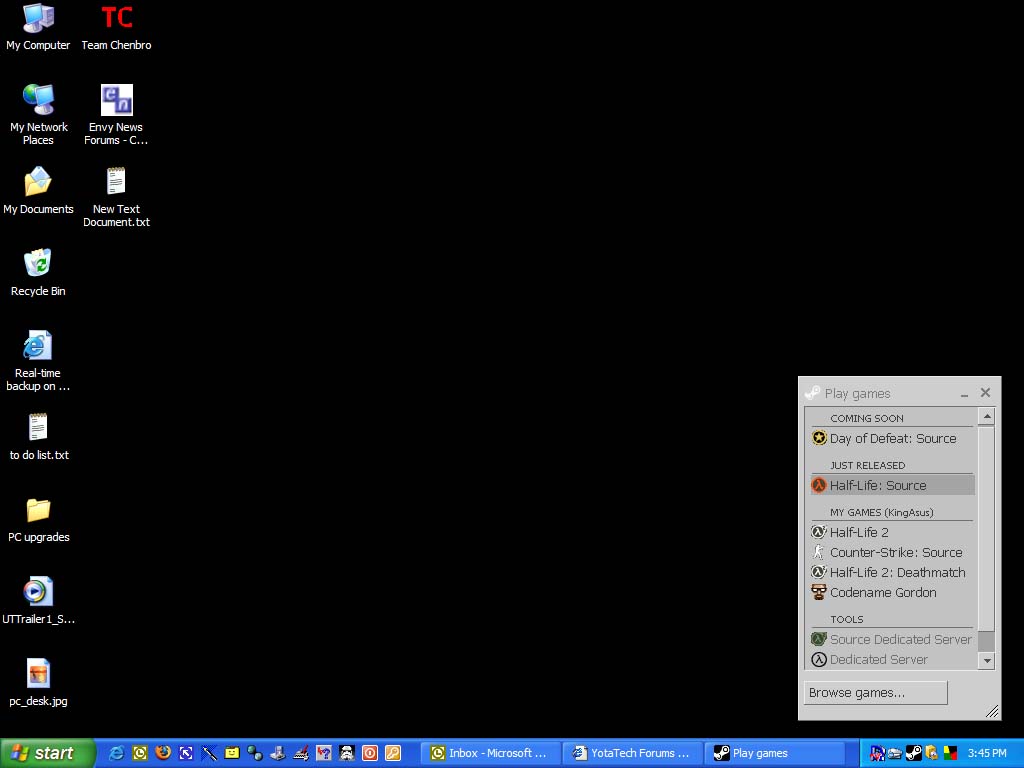Click the drive hardware tray icon
Image resolution: width=1024 pixels, height=768 pixels.
click(x=895, y=753)
